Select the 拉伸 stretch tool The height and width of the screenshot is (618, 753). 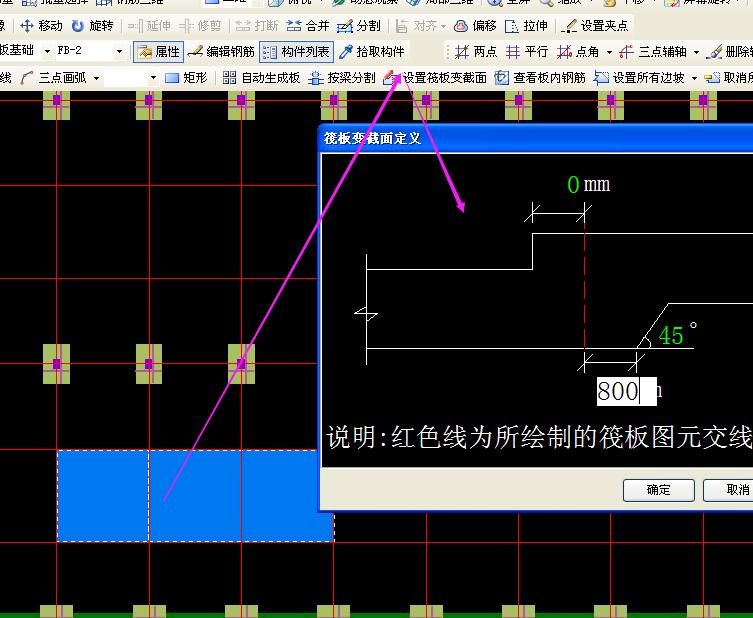coord(526,25)
